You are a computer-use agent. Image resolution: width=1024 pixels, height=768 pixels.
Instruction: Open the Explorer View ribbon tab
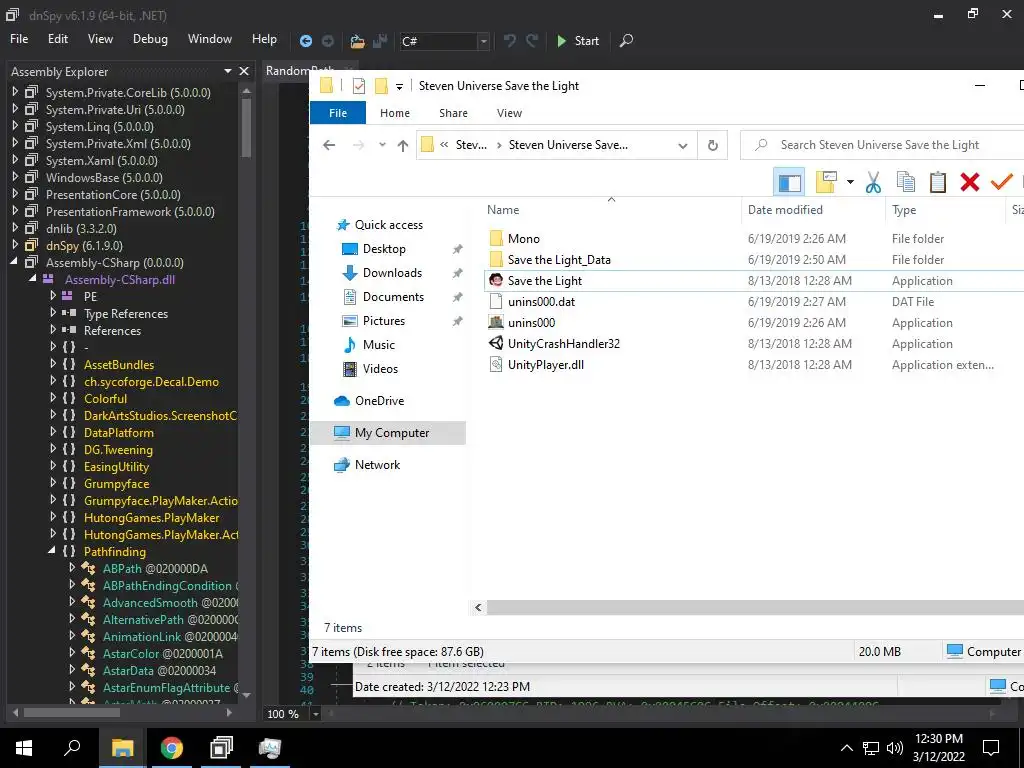509,113
